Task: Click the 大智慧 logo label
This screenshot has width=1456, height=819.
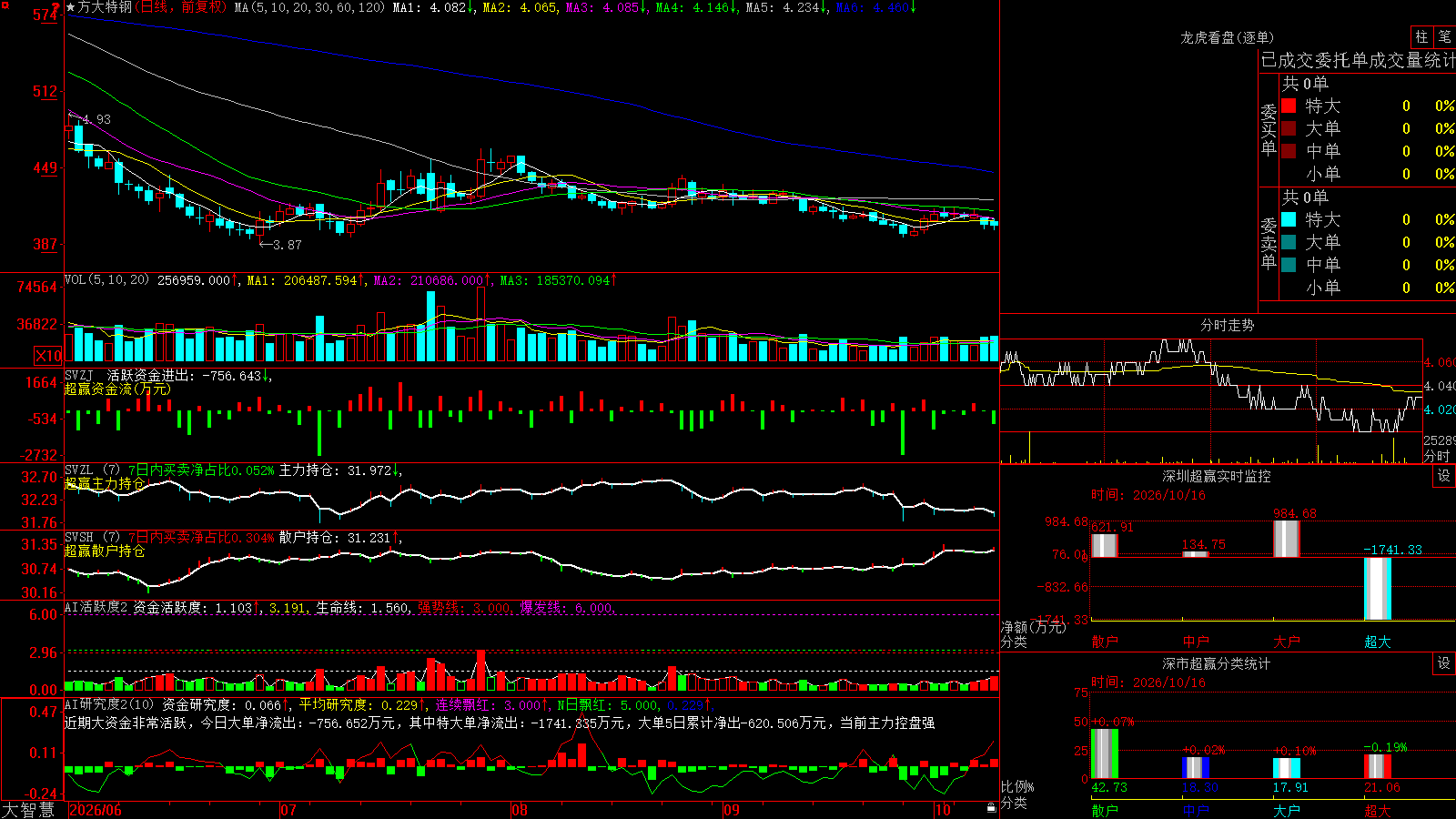Action: (28, 810)
